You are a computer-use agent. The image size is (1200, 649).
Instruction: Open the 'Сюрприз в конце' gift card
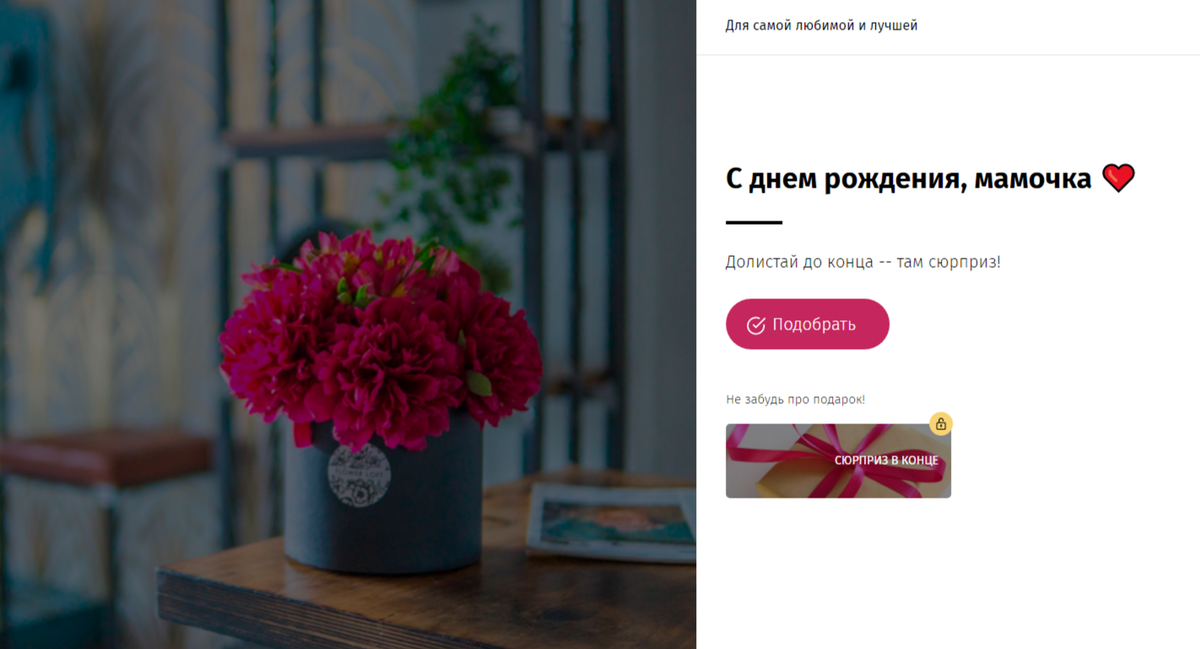click(838, 461)
